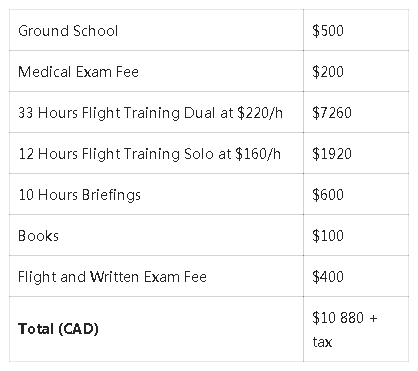
Task: Select the Books cell
Action: pyautogui.click(x=156, y=235)
